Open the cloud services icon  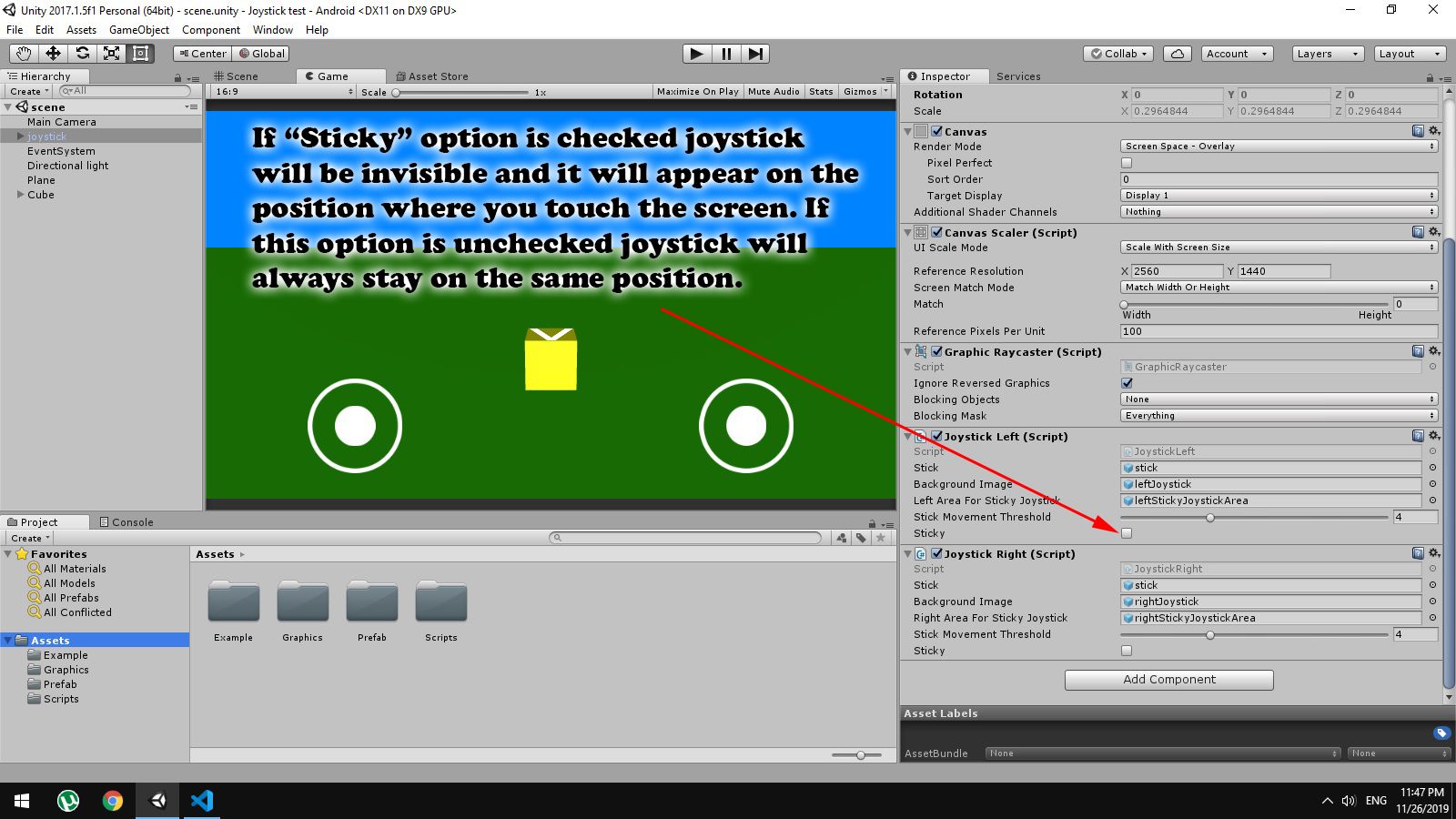pyautogui.click(x=1177, y=54)
